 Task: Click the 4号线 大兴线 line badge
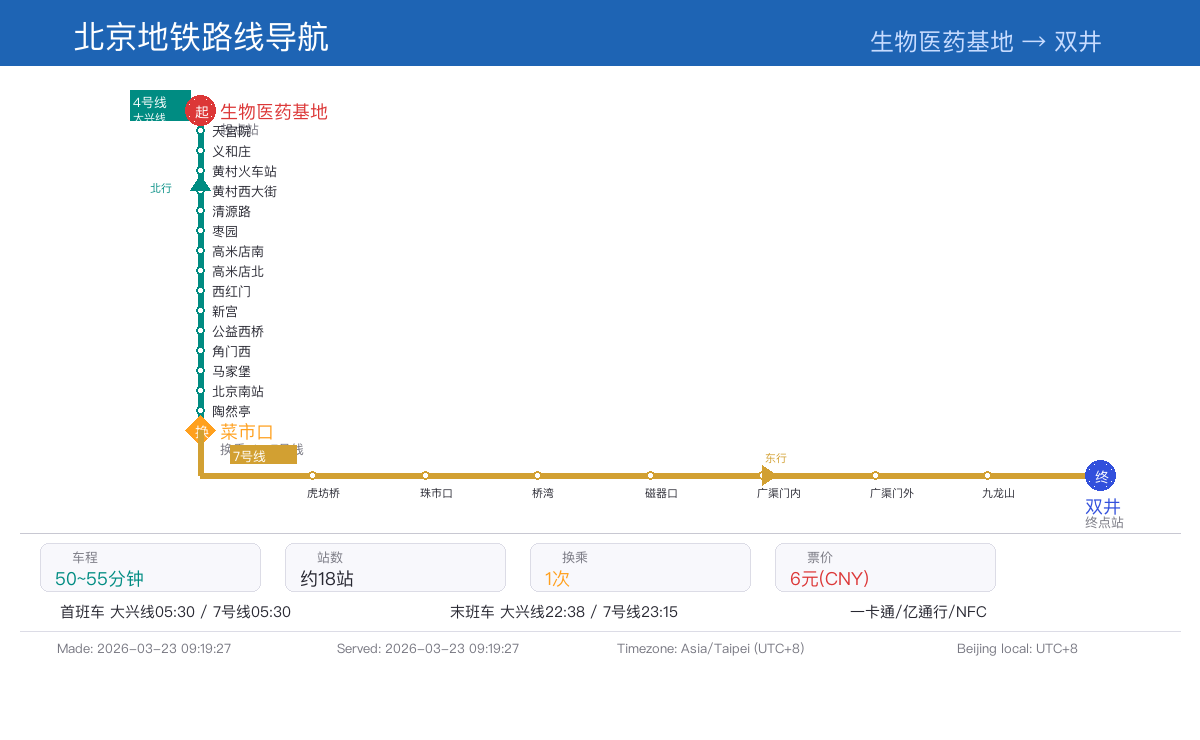click(160, 106)
